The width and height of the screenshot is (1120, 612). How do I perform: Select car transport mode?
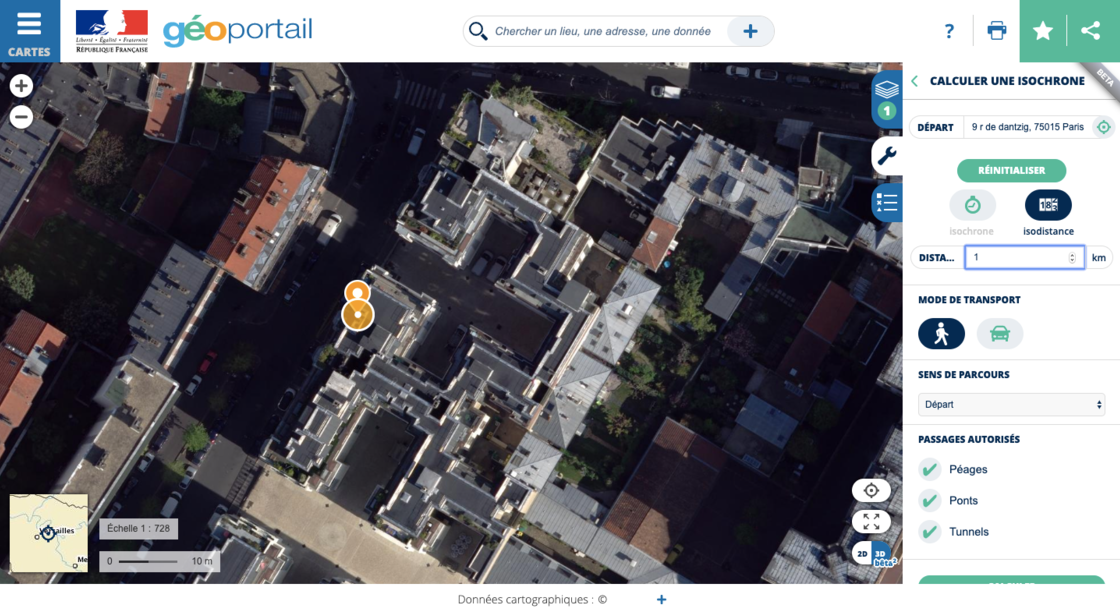[x=999, y=333]
